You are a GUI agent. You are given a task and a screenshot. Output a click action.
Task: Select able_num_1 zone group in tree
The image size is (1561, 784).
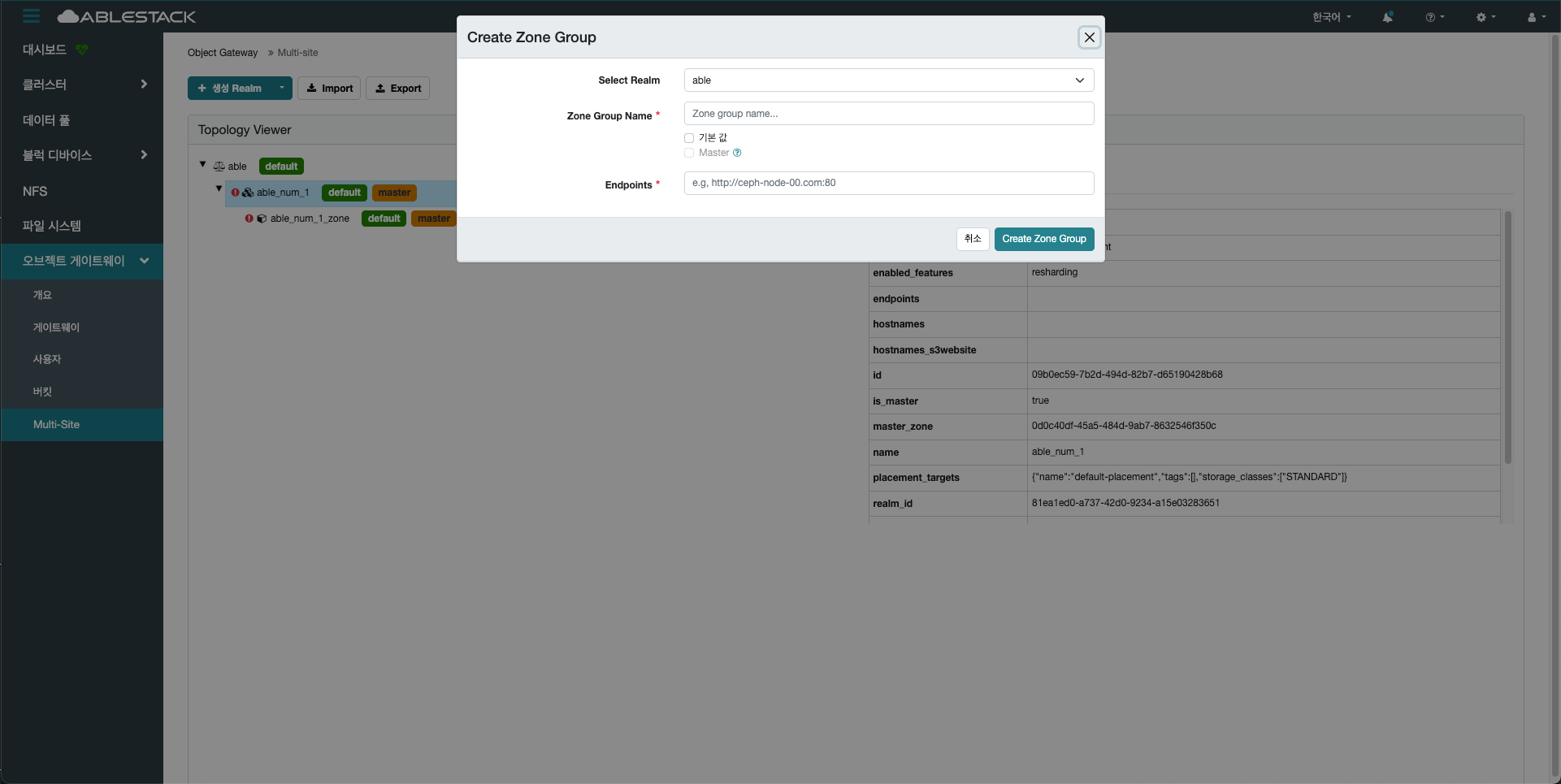click(283, 193)
